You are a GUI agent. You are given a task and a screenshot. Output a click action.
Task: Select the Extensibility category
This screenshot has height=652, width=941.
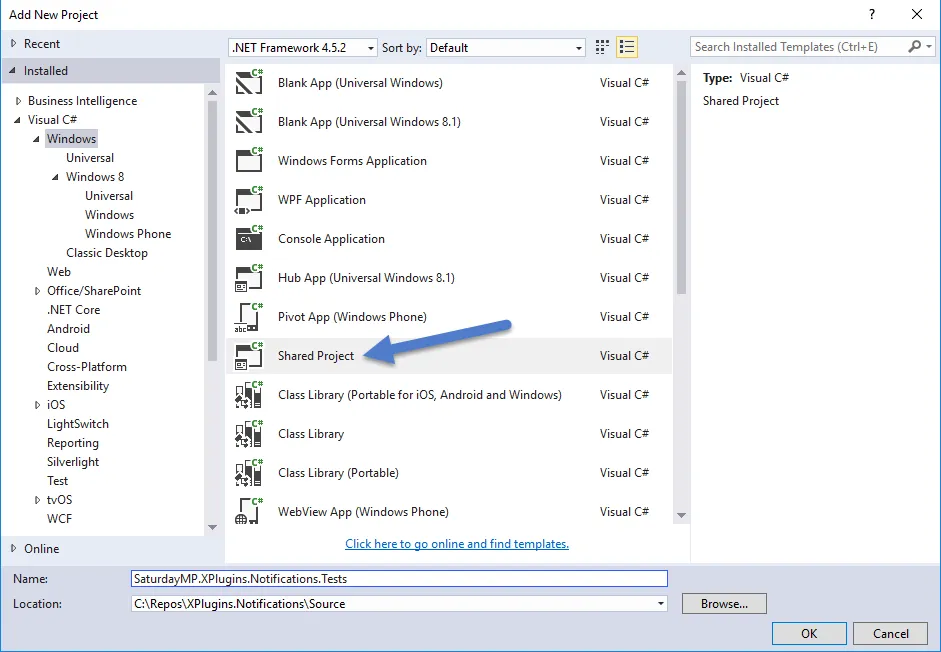(78, 386)
